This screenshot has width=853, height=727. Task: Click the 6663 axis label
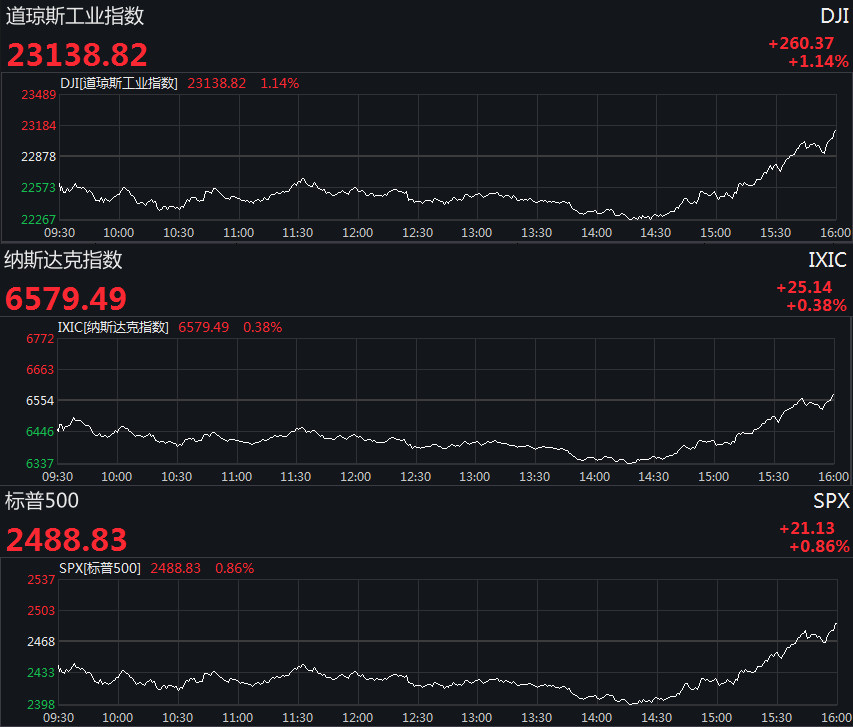[x=40, y=369]
